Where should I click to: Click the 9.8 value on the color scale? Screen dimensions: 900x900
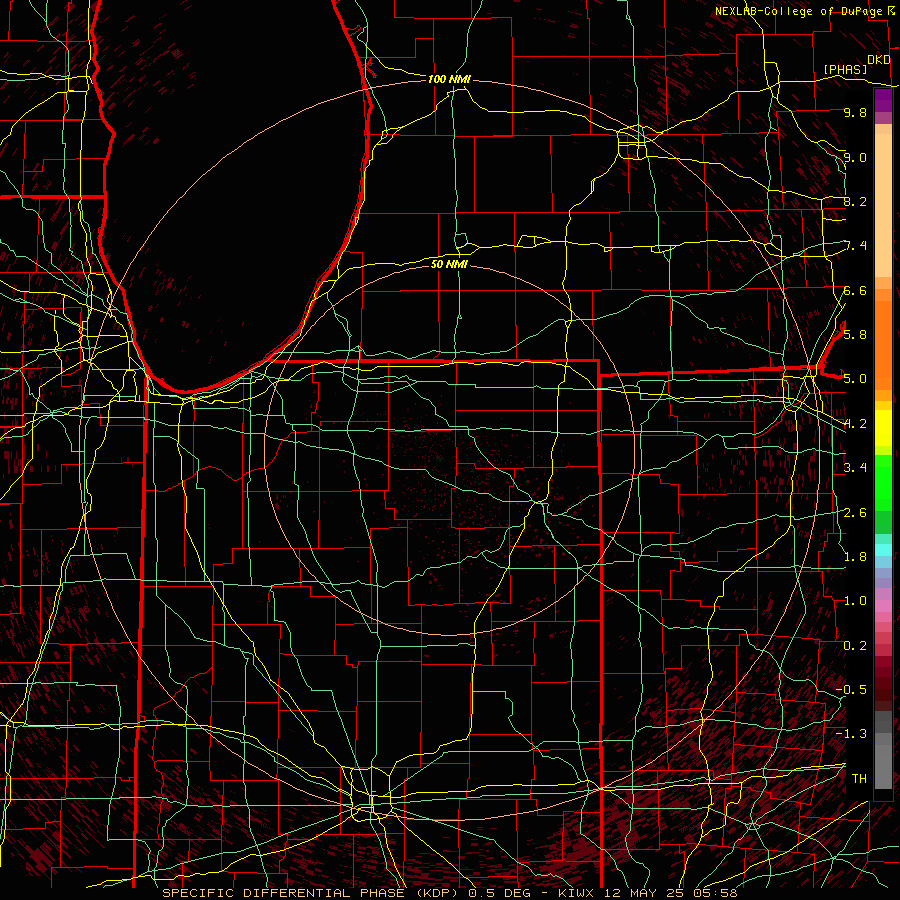(855, 112)
